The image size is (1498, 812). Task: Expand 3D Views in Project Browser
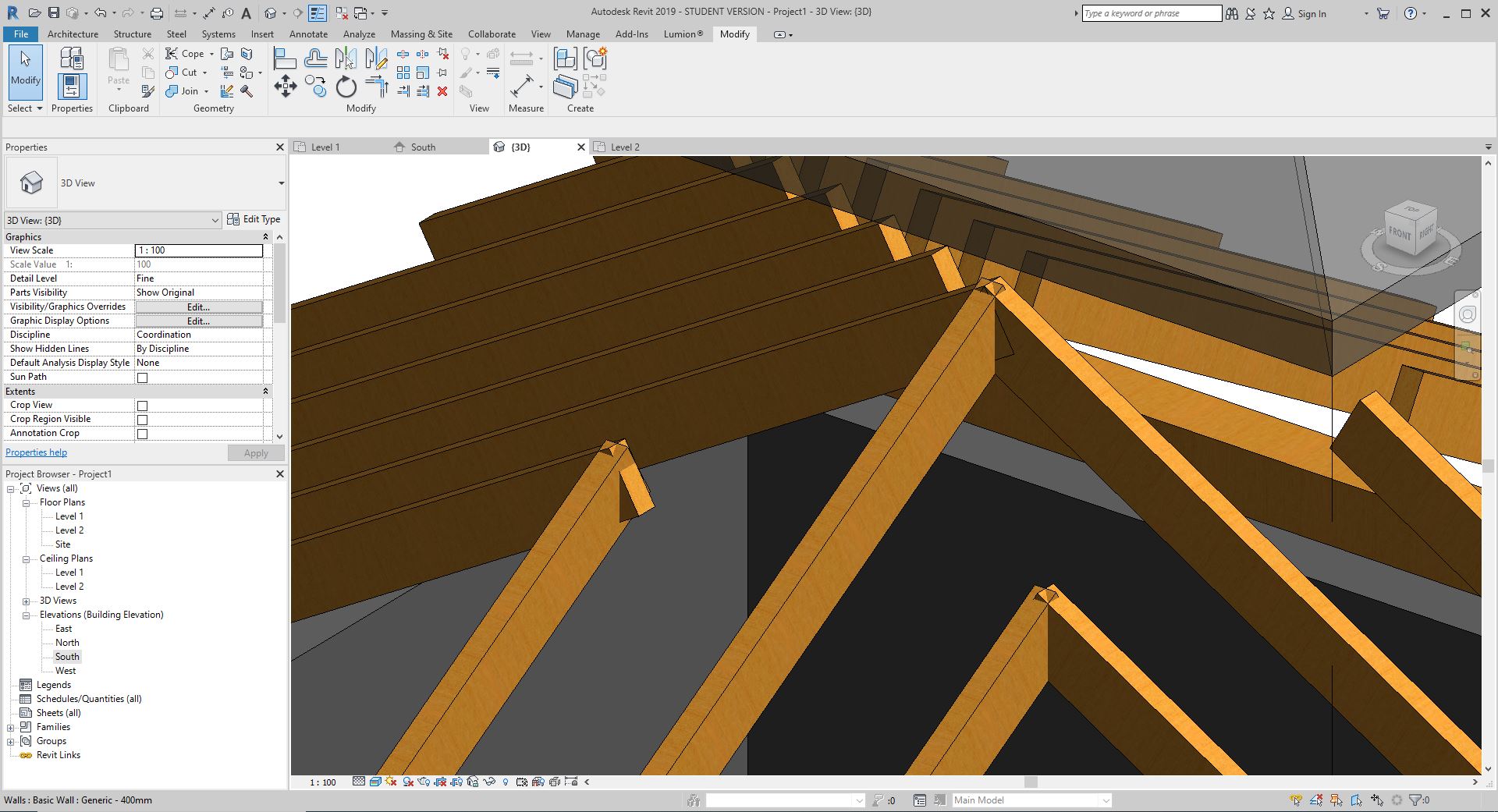pyautogui.click(x=26, y=601)
